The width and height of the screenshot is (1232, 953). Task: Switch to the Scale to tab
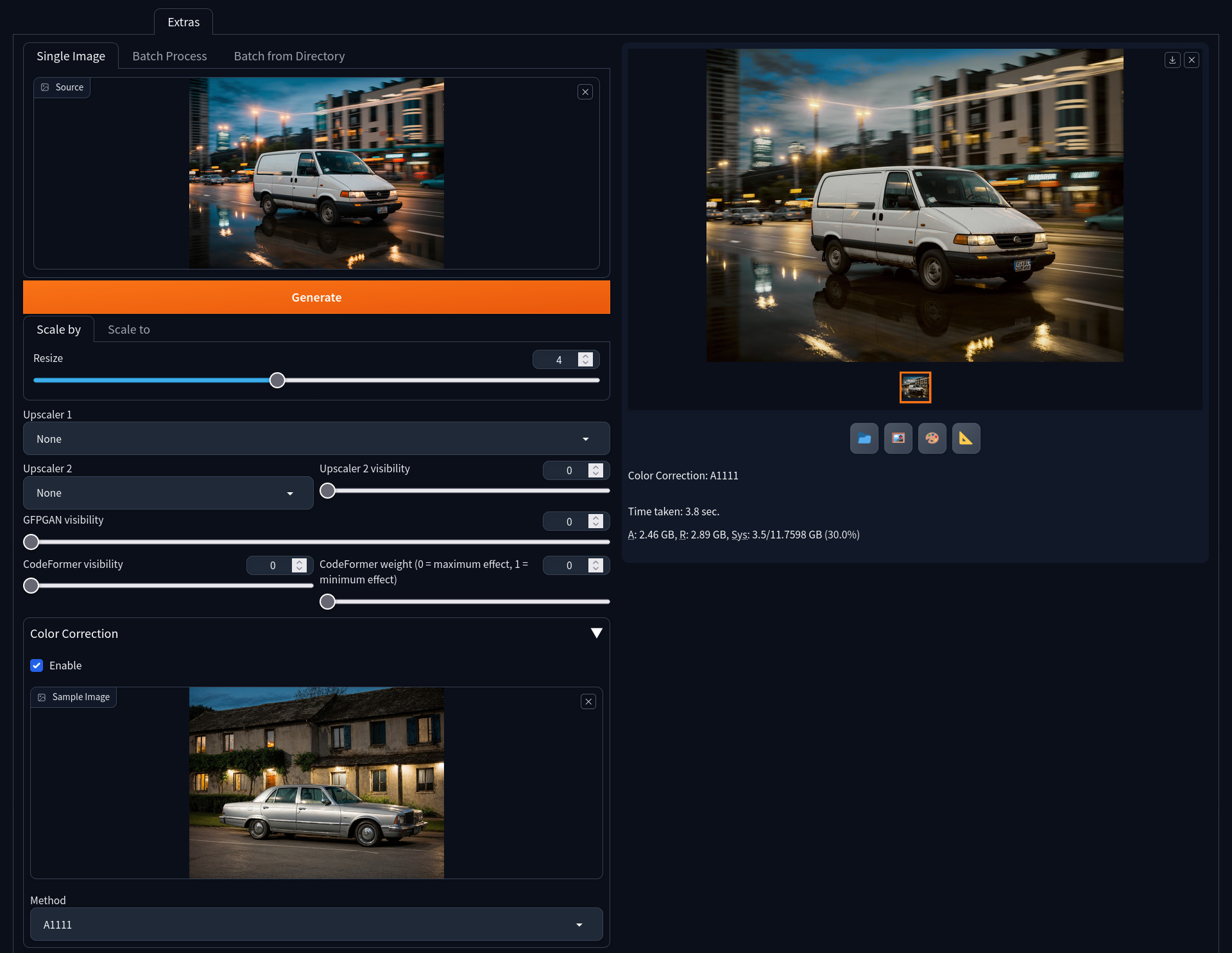click(128, 329)
